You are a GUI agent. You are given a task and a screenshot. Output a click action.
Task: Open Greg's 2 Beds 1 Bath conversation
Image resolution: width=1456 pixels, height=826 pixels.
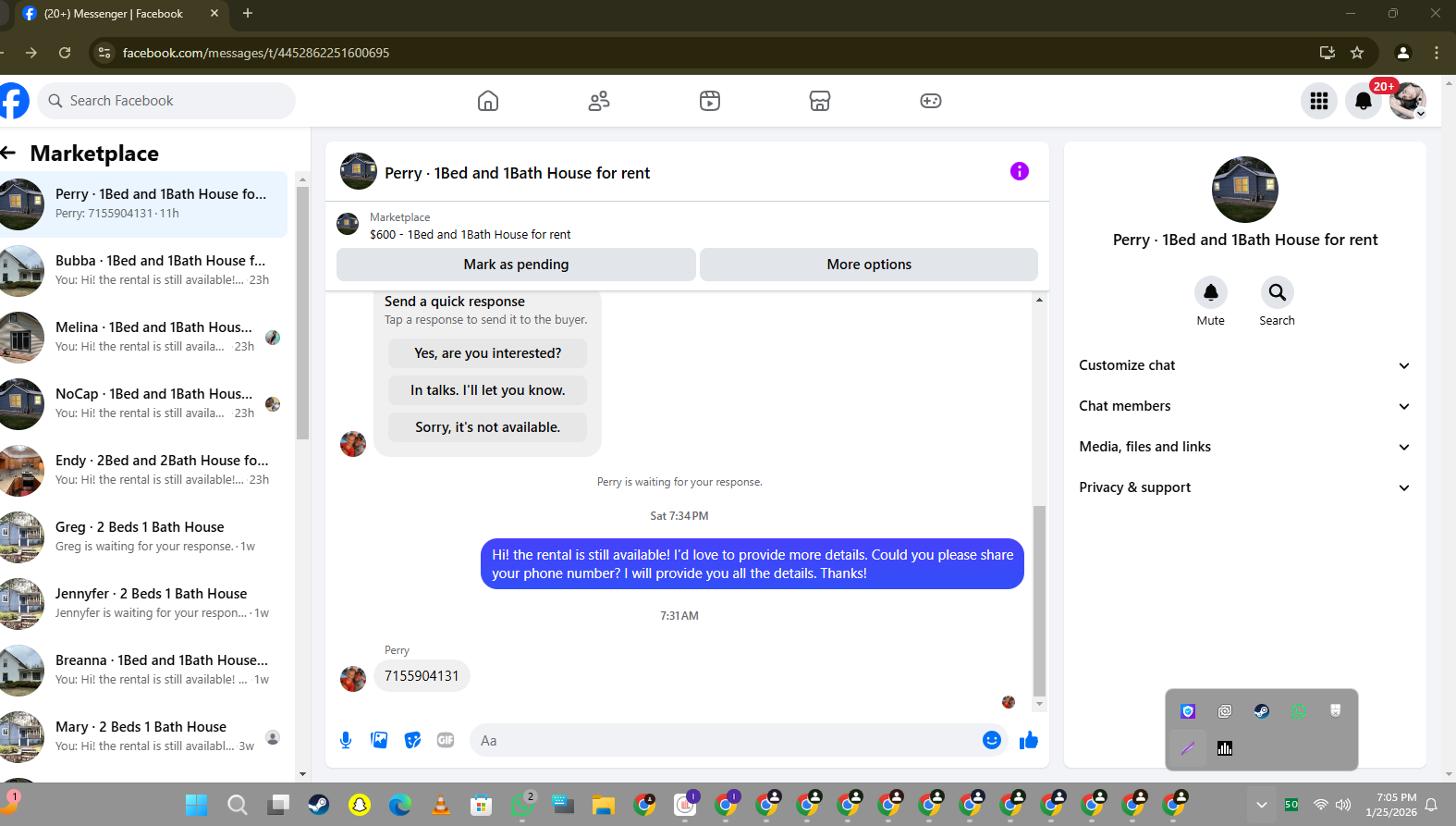(143, 537)
